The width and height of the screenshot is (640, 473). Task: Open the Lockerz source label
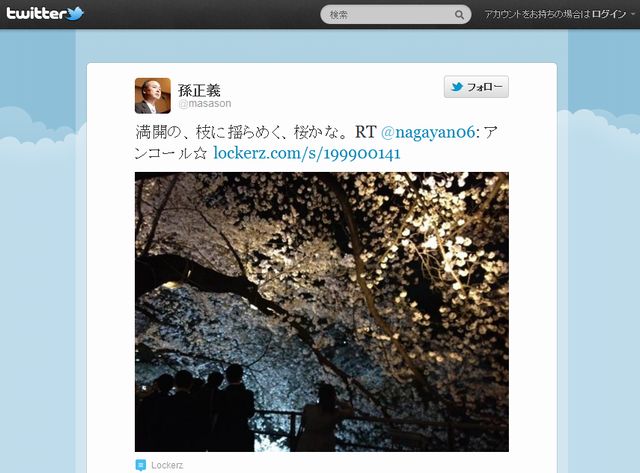(x=167, y=465)
